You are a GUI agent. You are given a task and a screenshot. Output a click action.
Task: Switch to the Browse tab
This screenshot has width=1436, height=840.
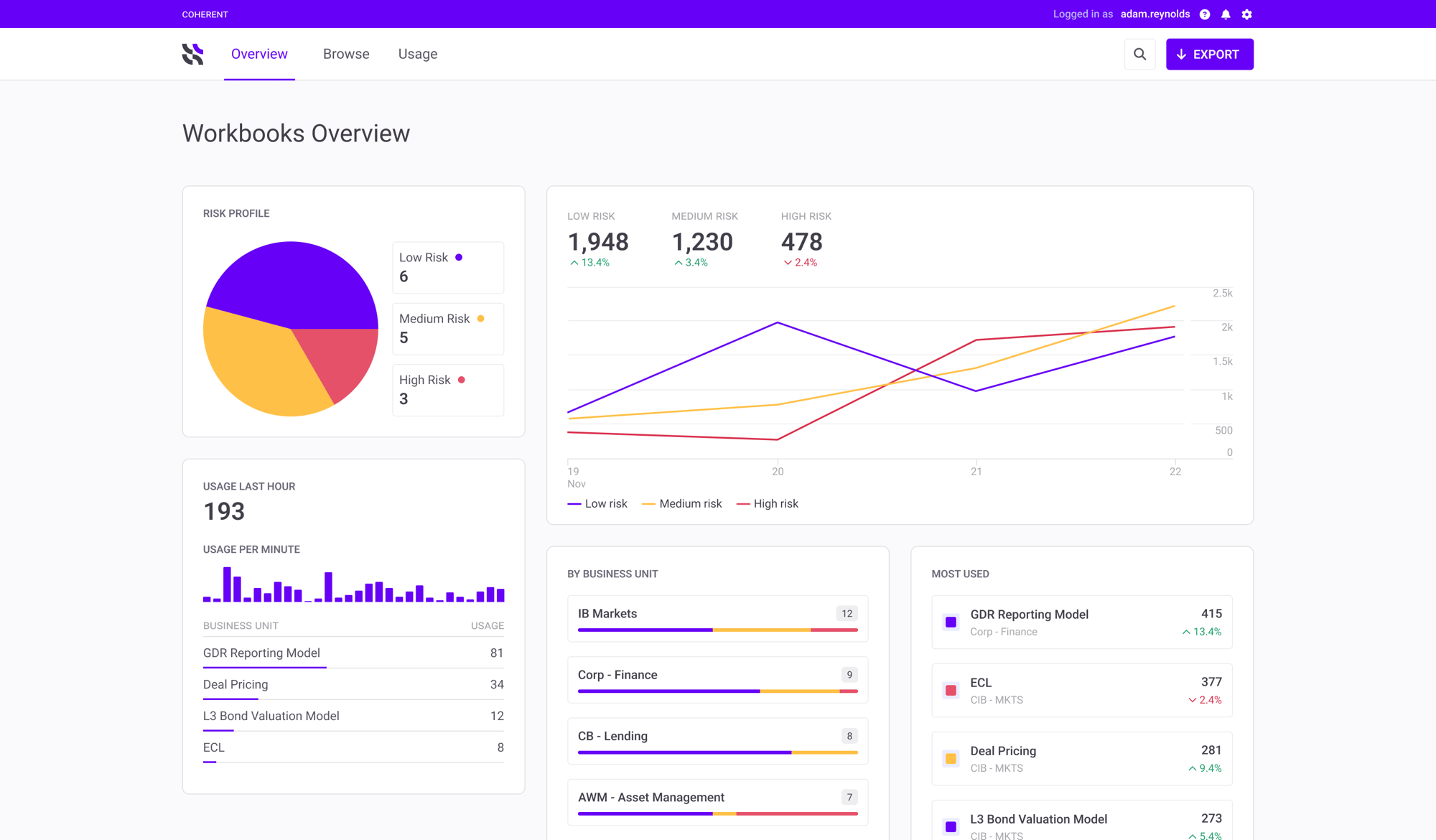(346, 54)
